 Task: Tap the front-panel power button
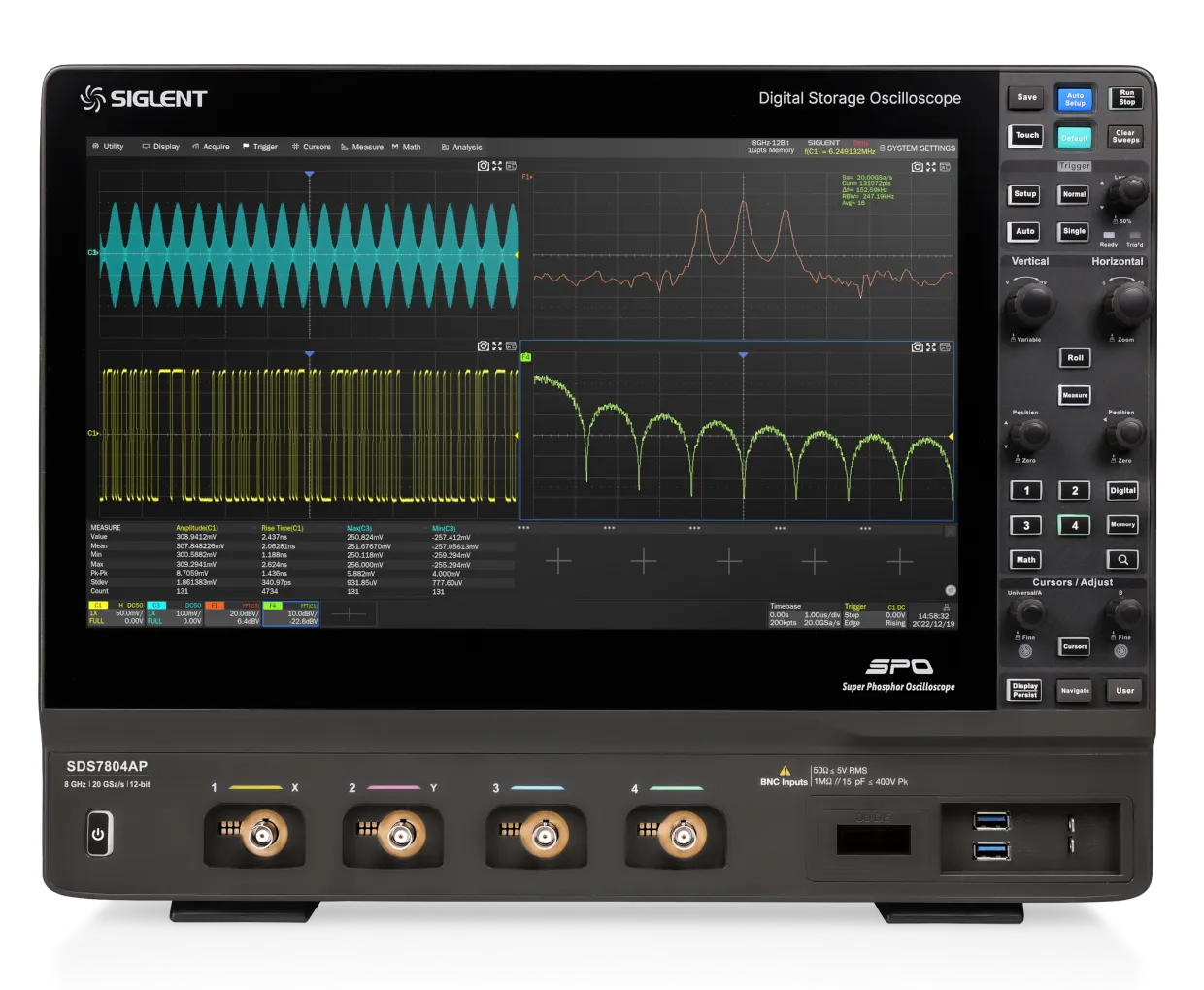pyautogui.click(x=98, y=834)
